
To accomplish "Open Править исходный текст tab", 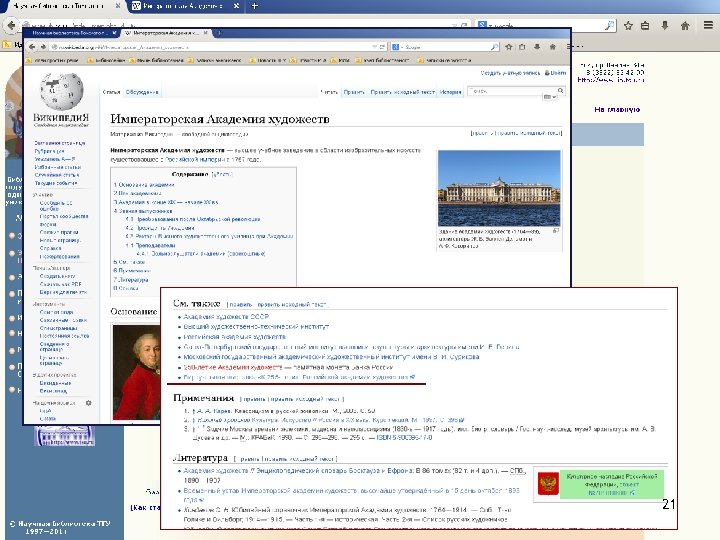I will pyautogui.click(x=402, y=92).
